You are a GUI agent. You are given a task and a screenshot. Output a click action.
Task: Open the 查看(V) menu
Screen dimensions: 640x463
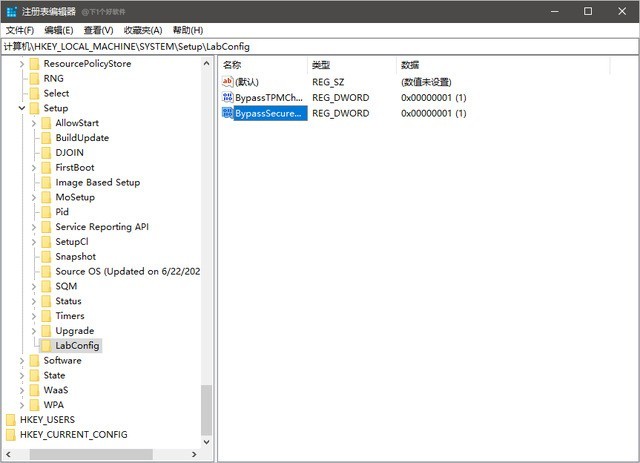tap(98, 30)
